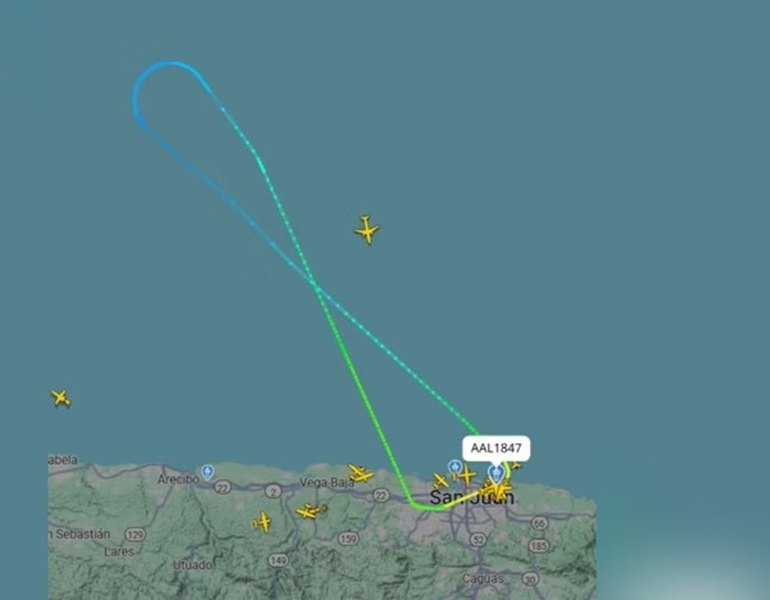Click the top of the blue flight path loop

tap(170, 62)
